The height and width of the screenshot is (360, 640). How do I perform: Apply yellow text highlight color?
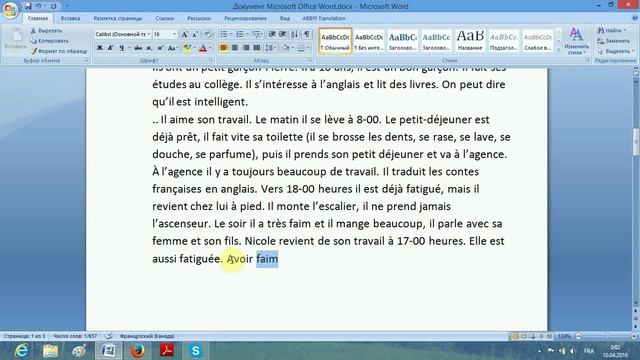point(187,48)
